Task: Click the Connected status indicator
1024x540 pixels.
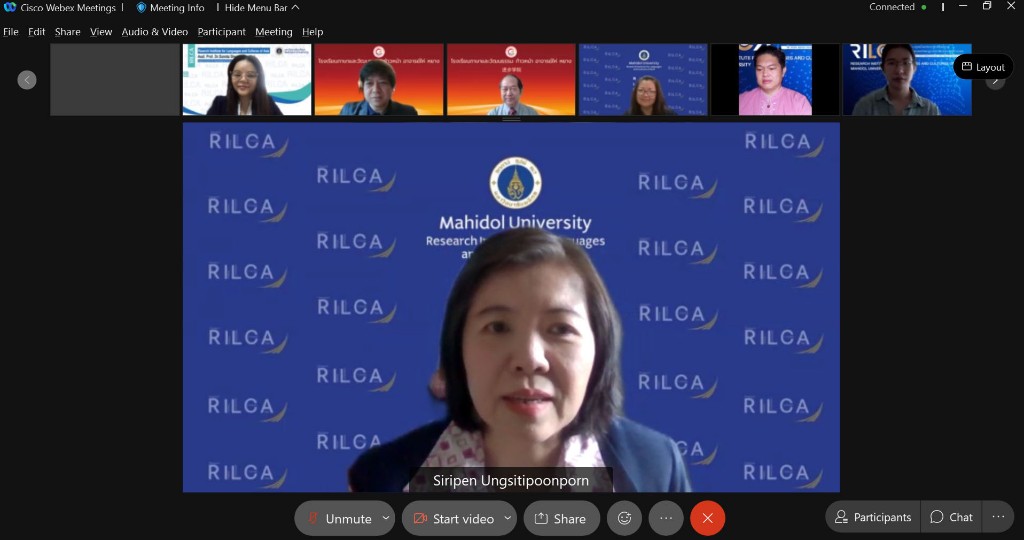Action: point(897,7)
